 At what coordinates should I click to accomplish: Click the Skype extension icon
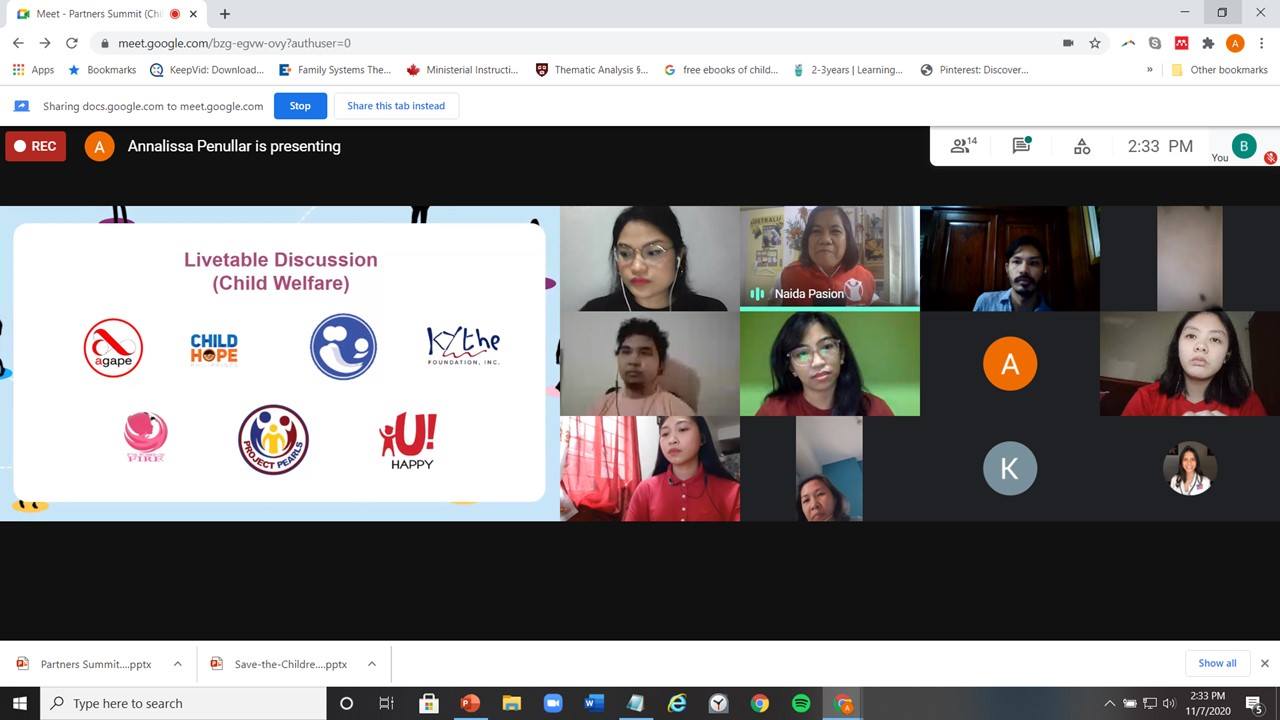(1155, 43)
